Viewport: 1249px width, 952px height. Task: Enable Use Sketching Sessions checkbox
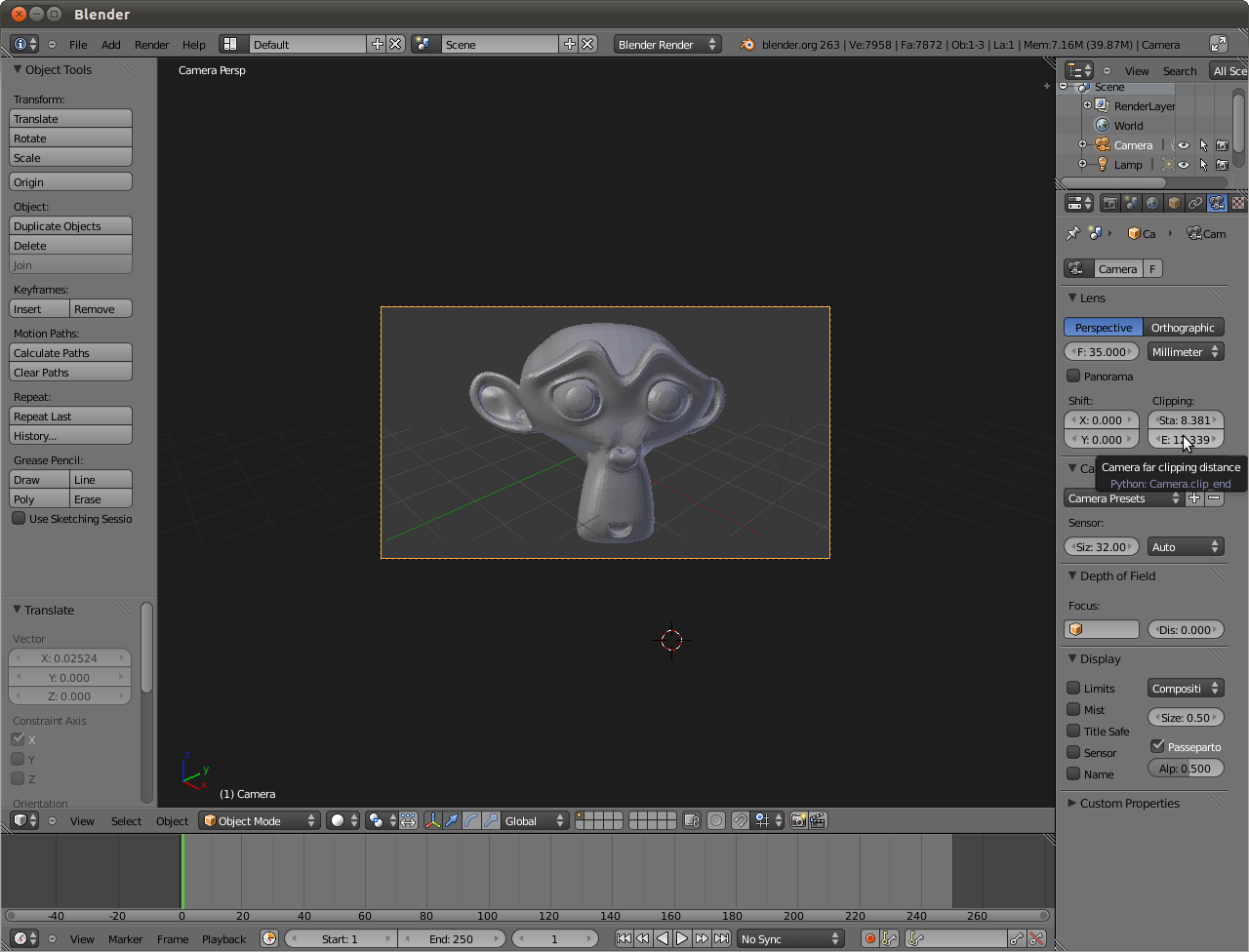coord(19,518)
